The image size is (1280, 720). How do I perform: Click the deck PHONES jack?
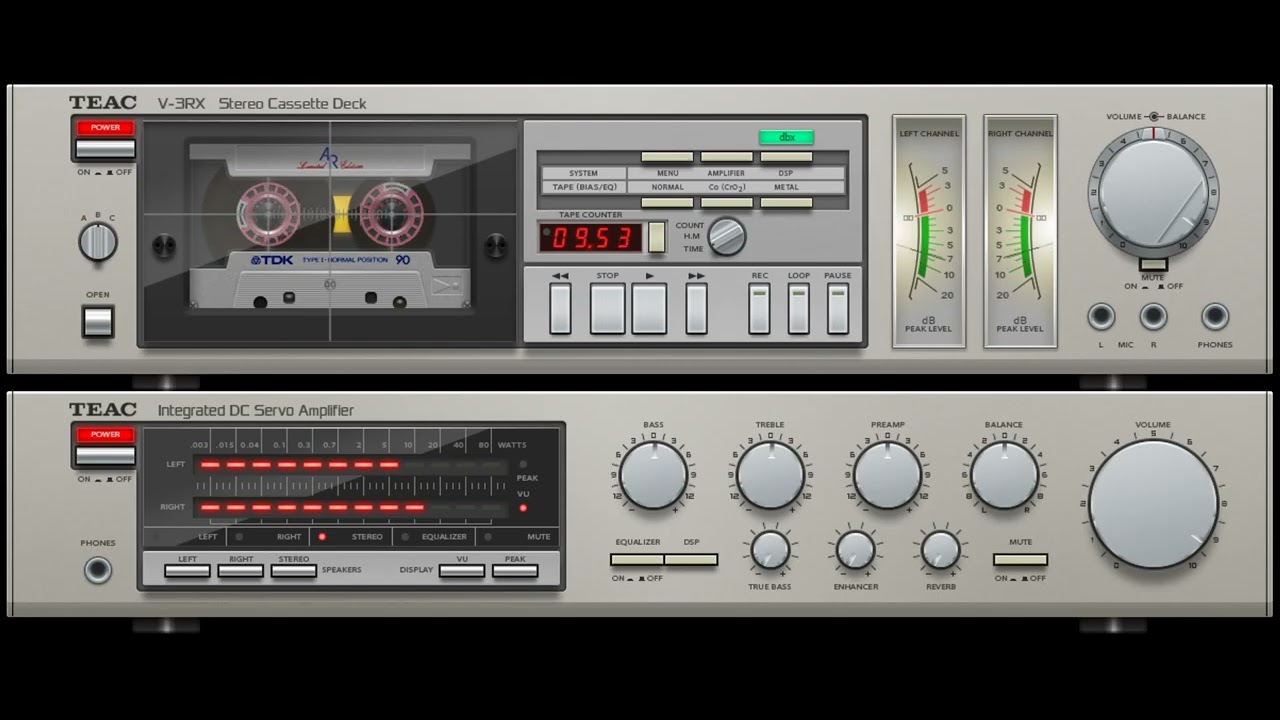pyautogui.click(x=1215, y=317)
